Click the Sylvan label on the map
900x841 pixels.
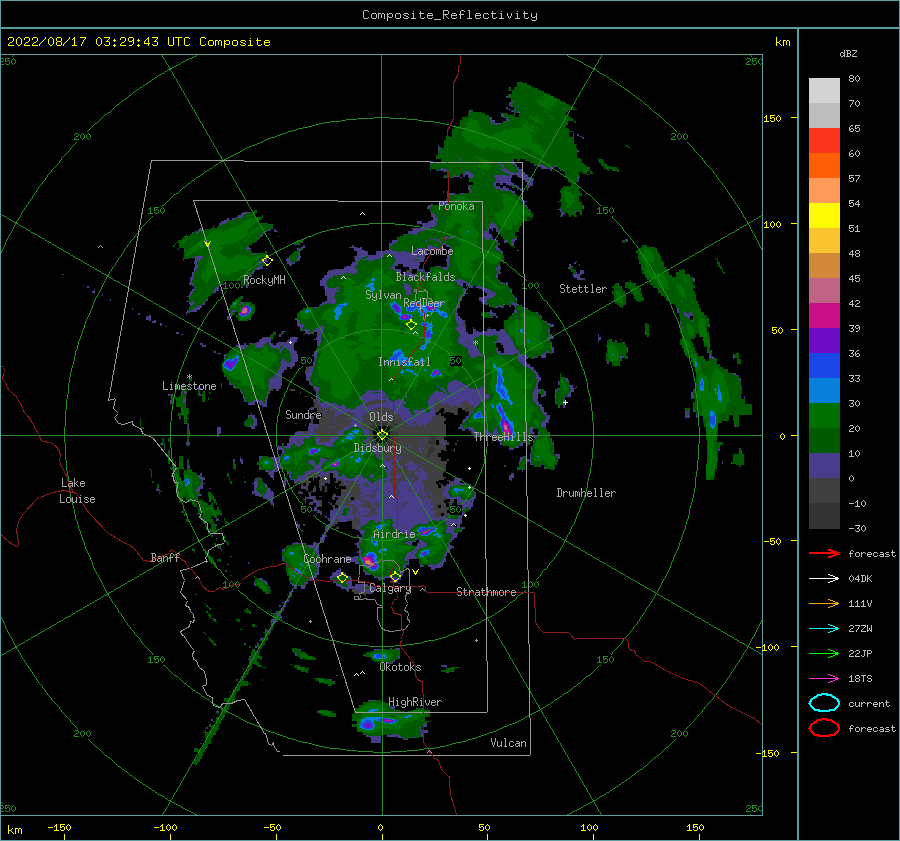pos(383,295)
